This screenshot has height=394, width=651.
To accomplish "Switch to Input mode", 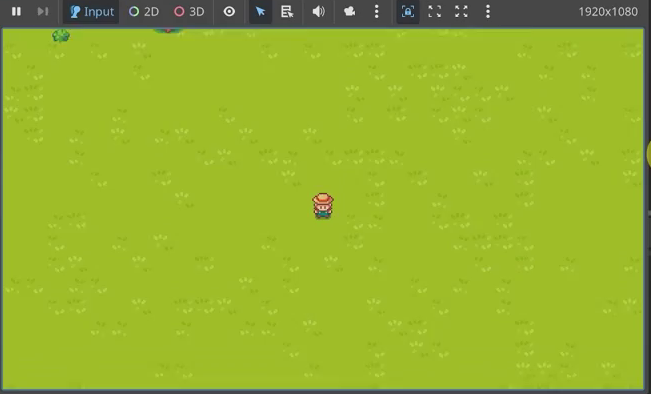I will pos(91,11).
